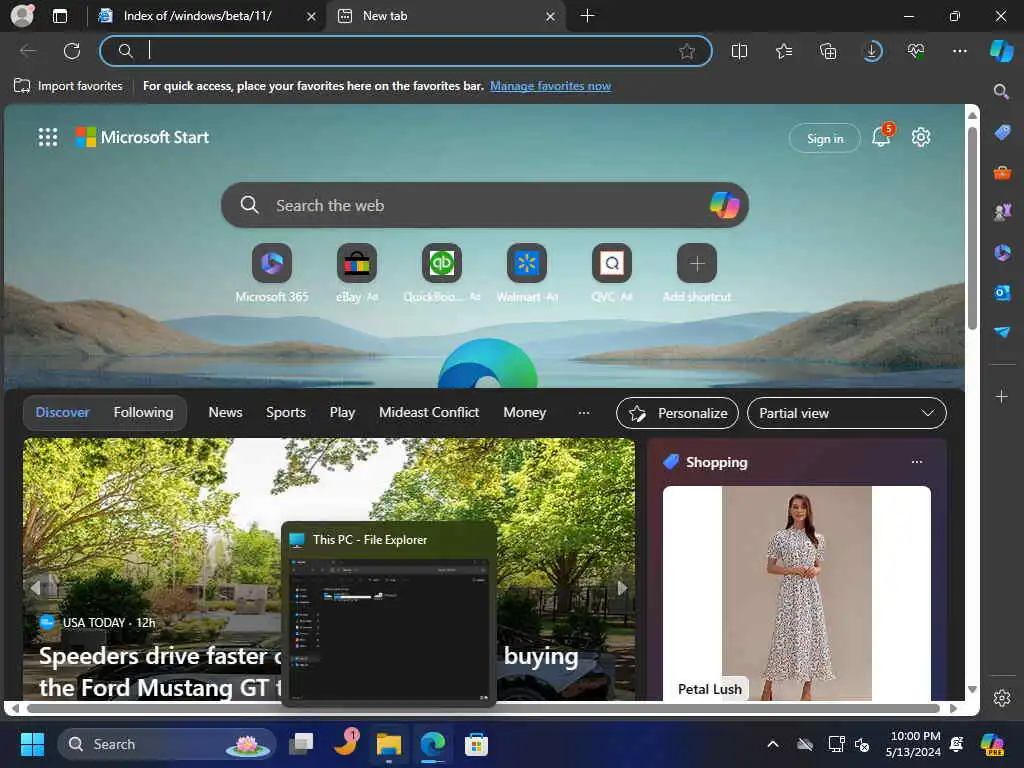Open the Microsoft 365 shortcut tile
This screenshot has width=1024, height=768.
pos(272,263)
